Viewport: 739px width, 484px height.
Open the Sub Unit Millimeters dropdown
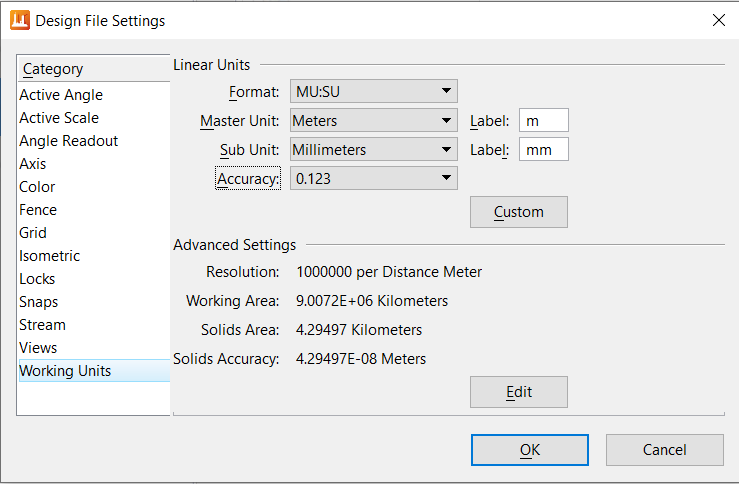pyautogui.click(x=374, y=149)
